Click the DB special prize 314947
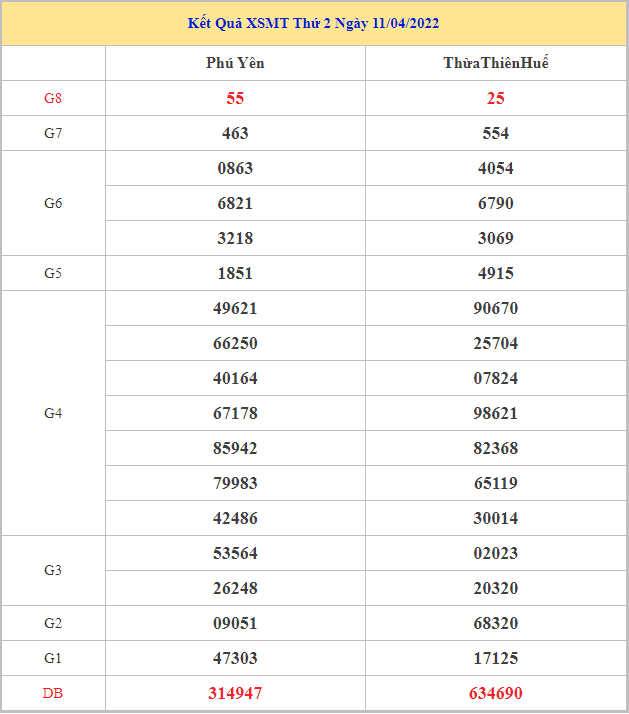 coord(235,693)
